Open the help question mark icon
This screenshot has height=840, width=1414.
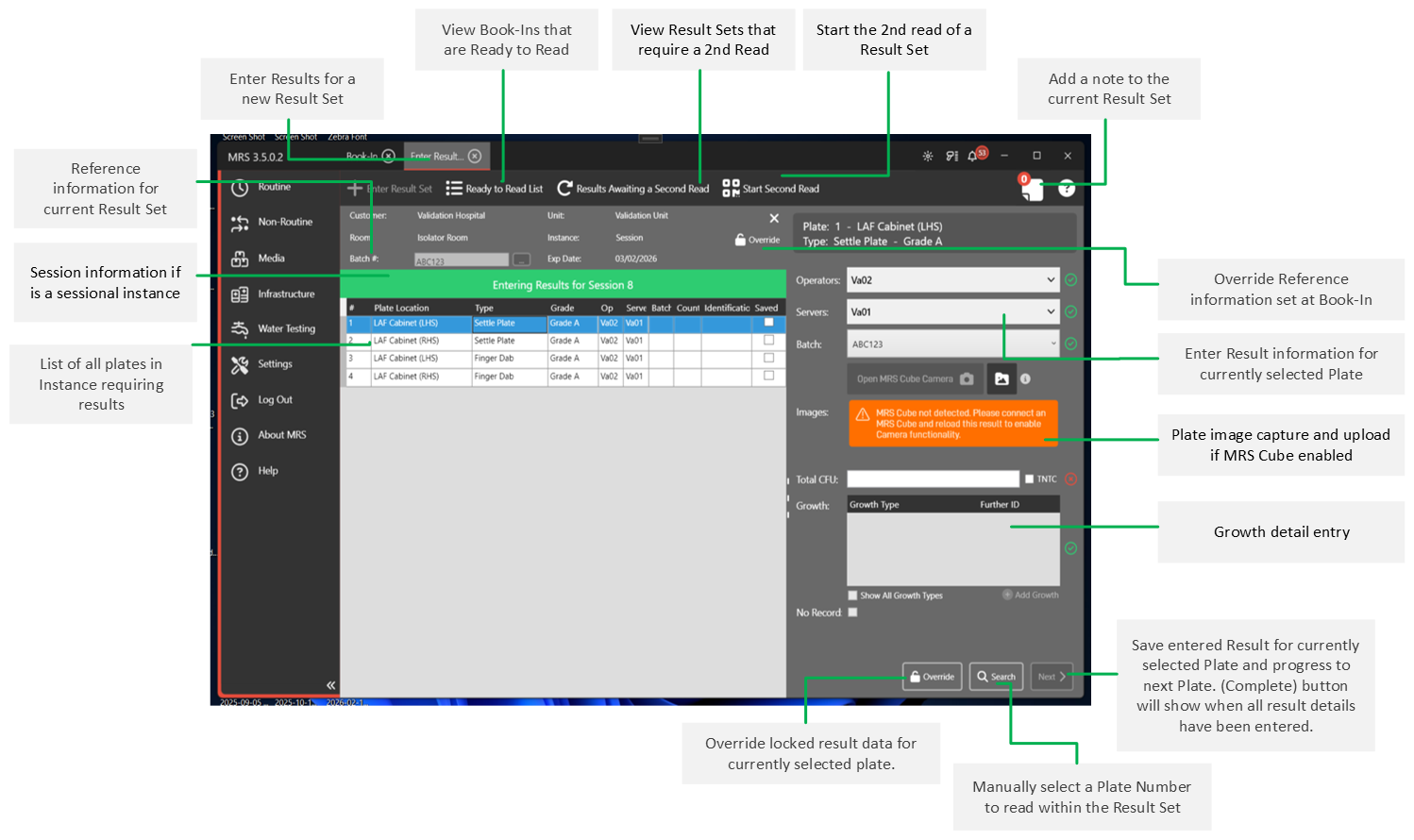click(1067, 189)
